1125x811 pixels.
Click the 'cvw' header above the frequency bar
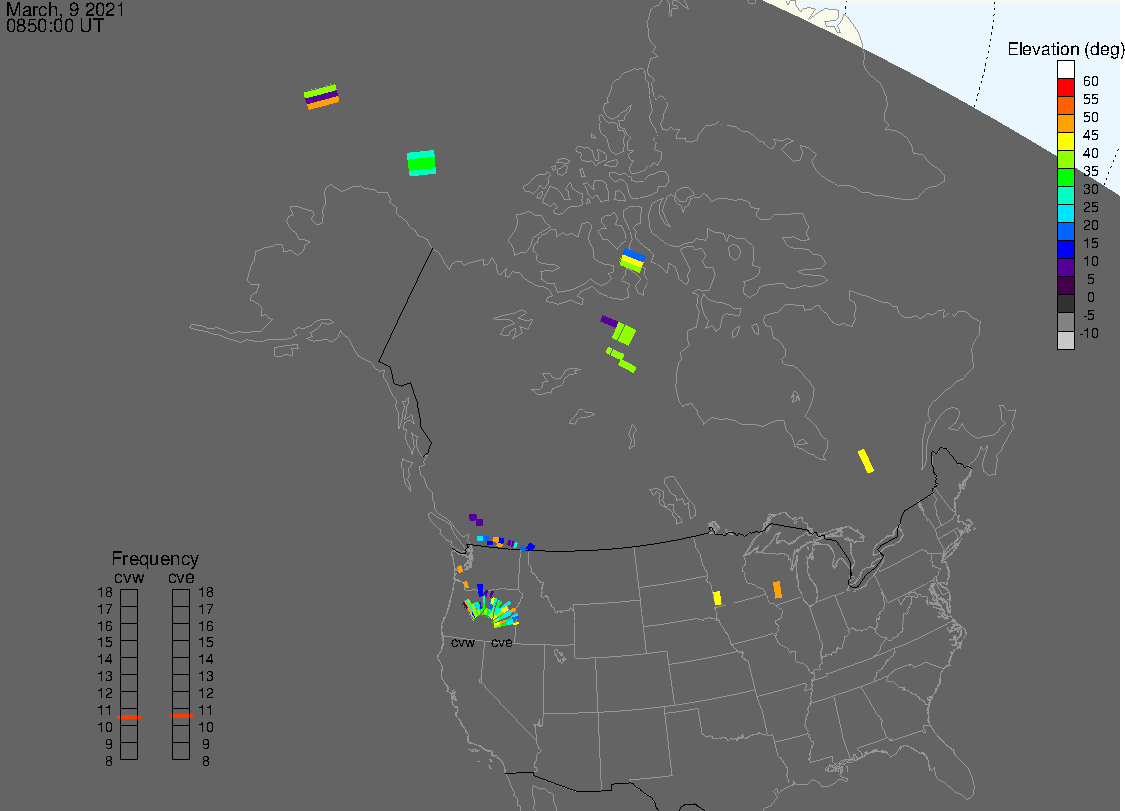(129, 578)
